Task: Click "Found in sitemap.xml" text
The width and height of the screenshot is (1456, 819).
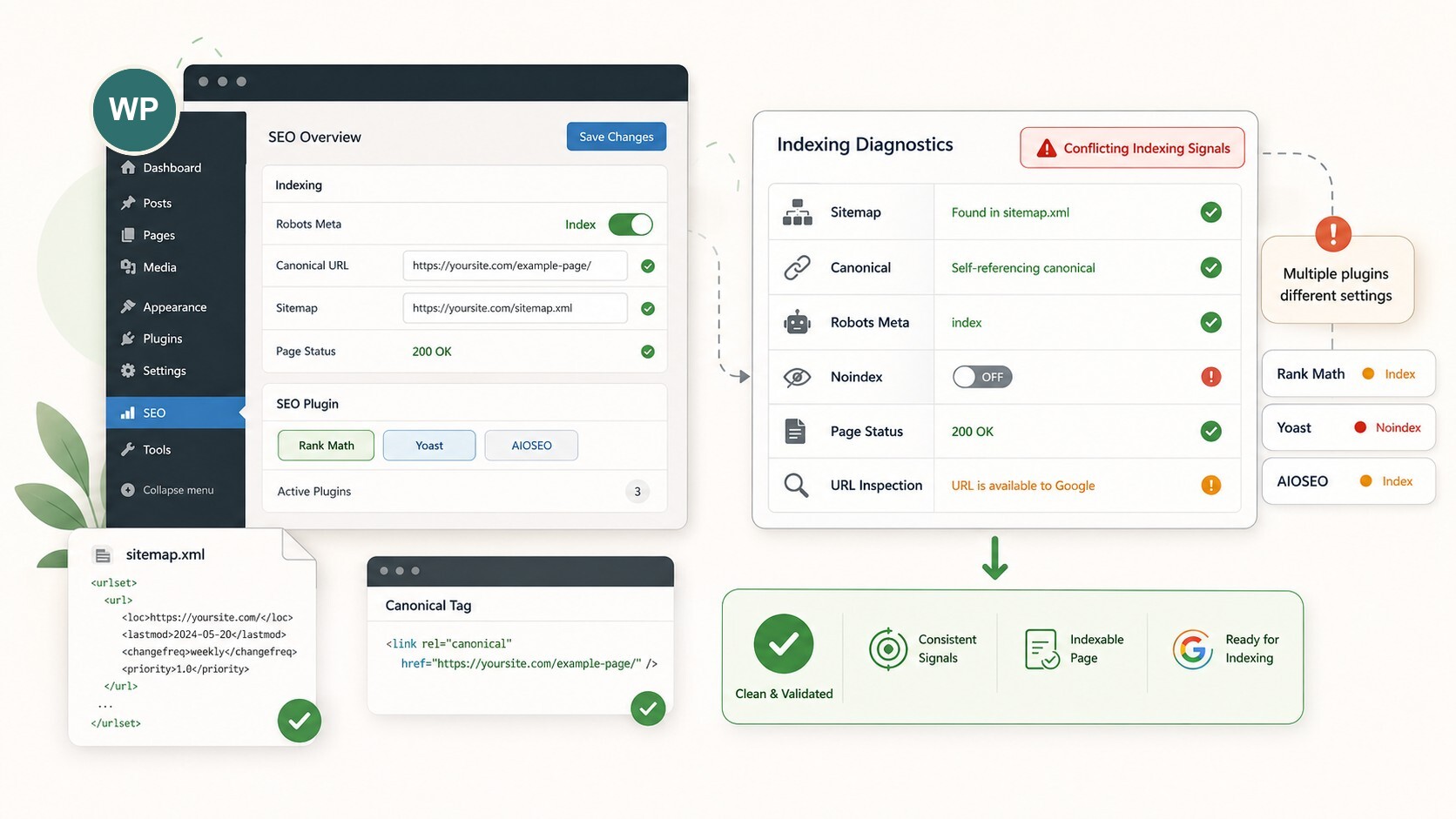Action: 1010,212
